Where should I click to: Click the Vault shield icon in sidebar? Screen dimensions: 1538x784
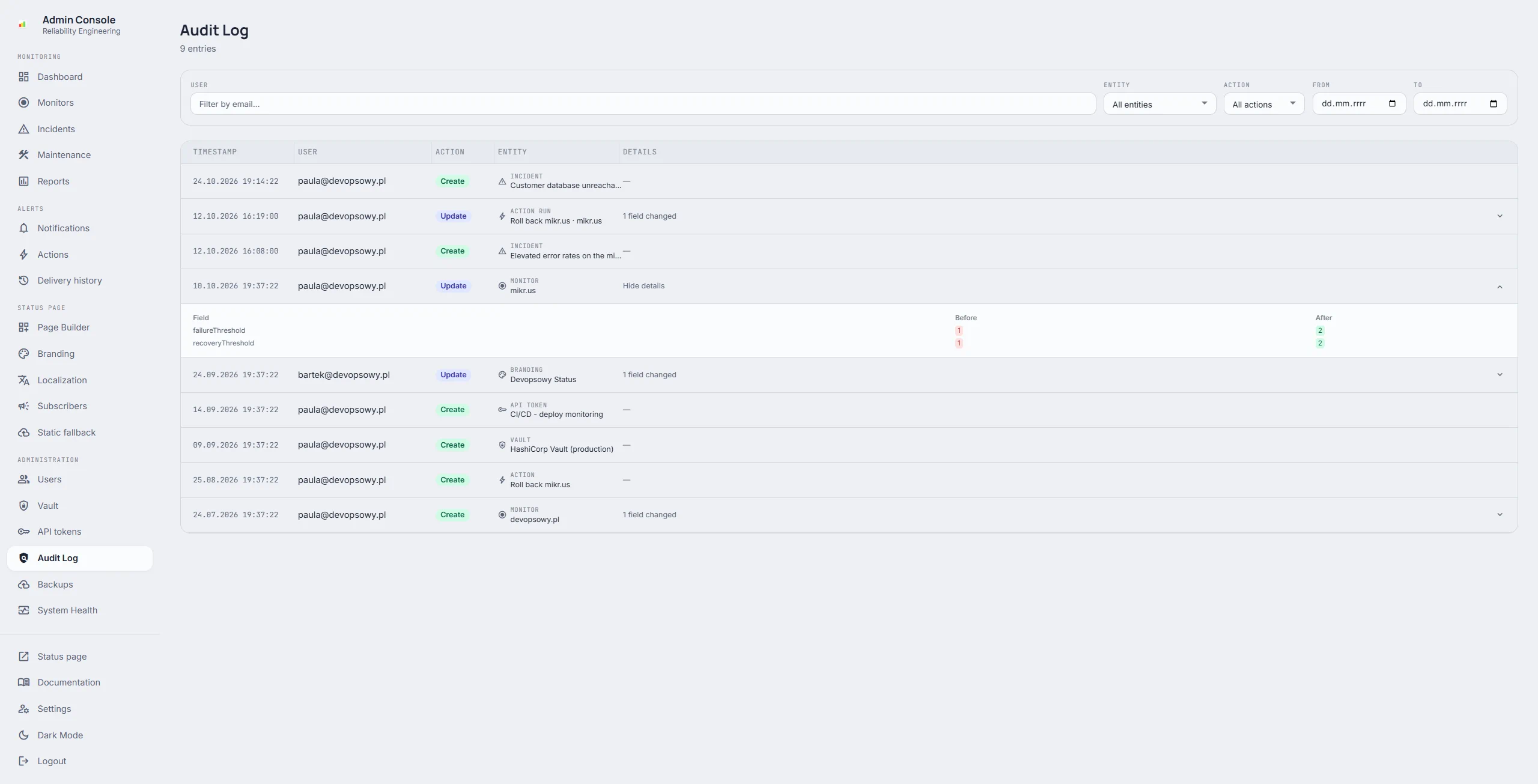coord(23,506)
